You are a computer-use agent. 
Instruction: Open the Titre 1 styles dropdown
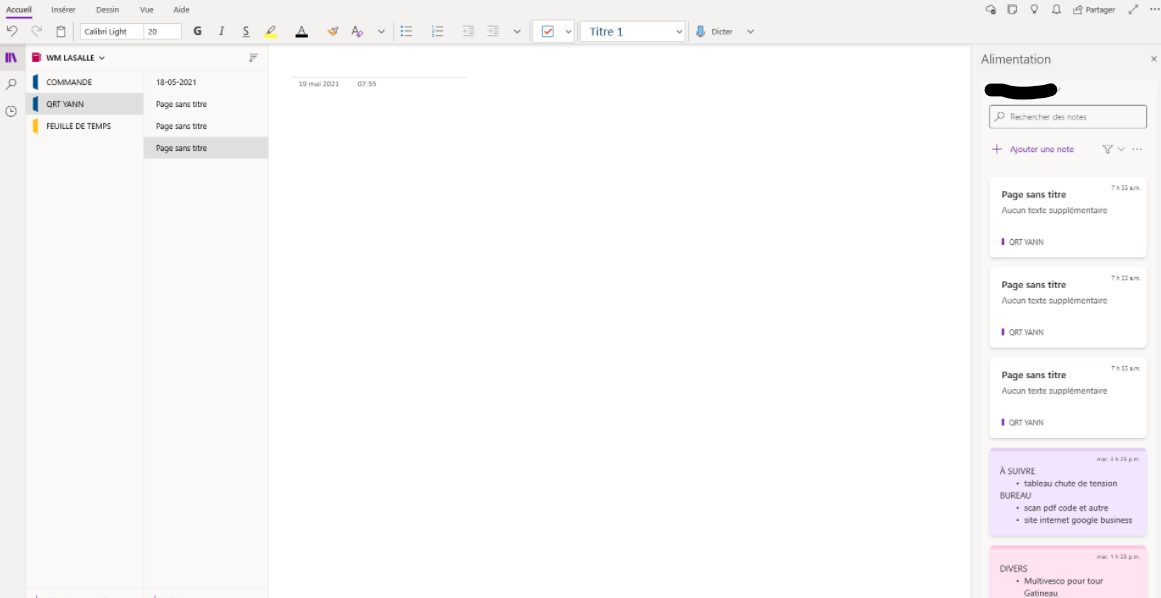coord(633,31)
